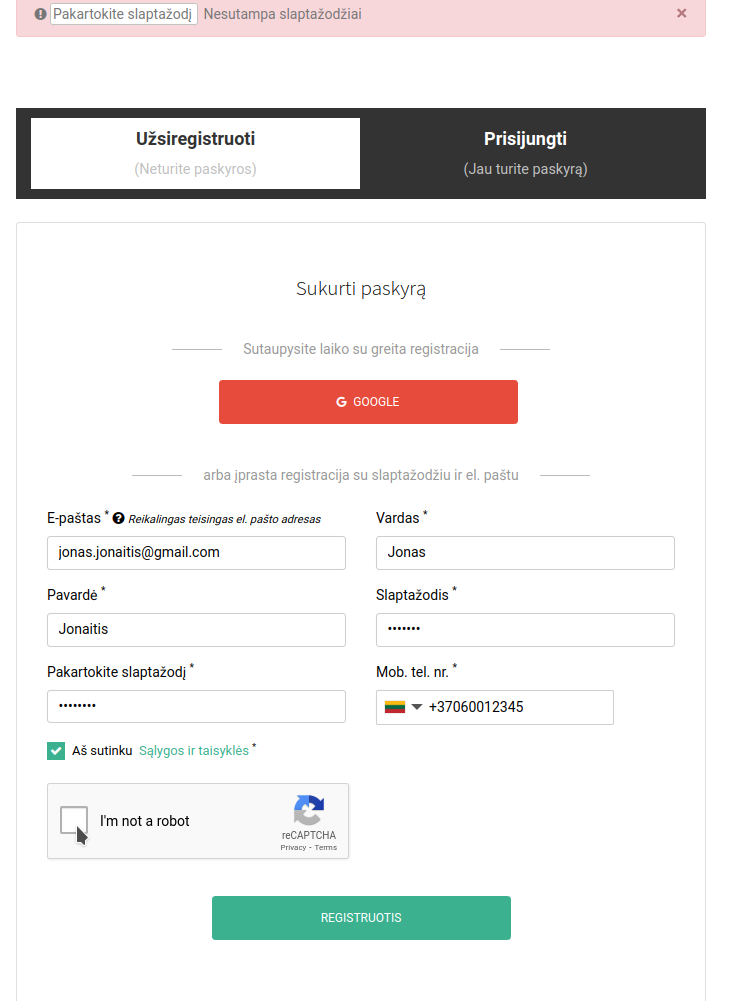Screen dimensions: 737x1001
Task: Check the I'm not a robot box
Action: click(74, 820)
